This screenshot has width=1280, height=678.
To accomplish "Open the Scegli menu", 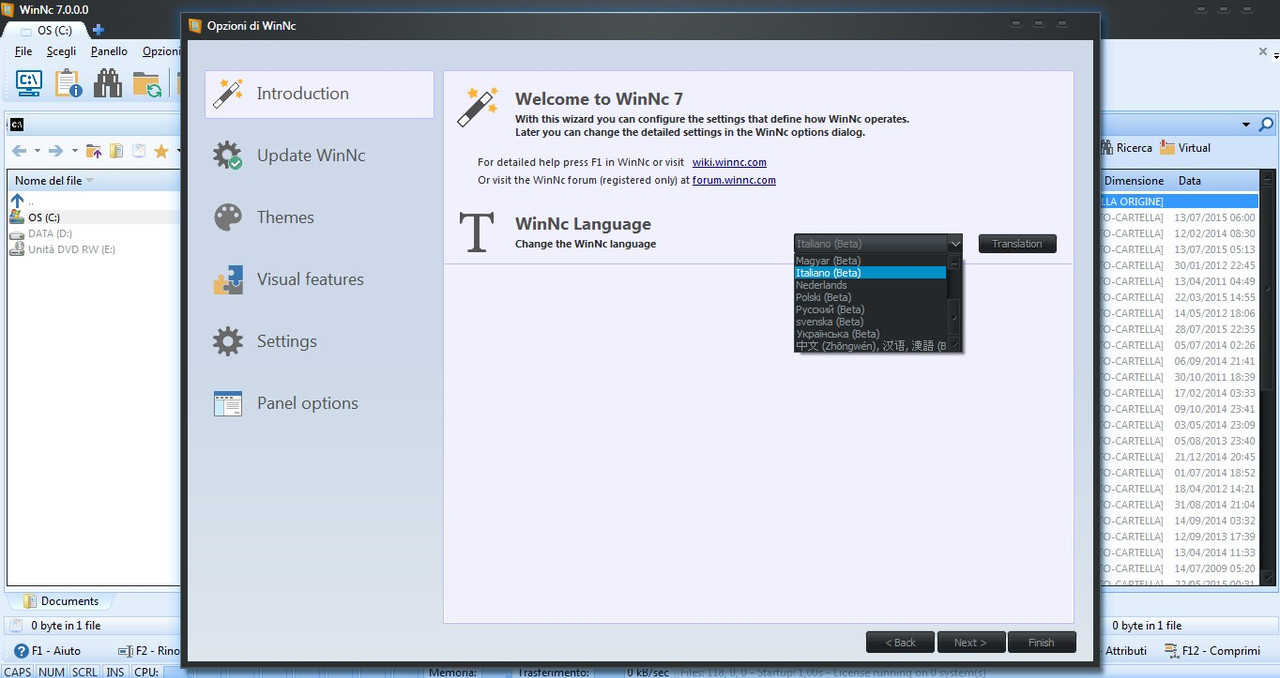I will [x=61, y=51].
